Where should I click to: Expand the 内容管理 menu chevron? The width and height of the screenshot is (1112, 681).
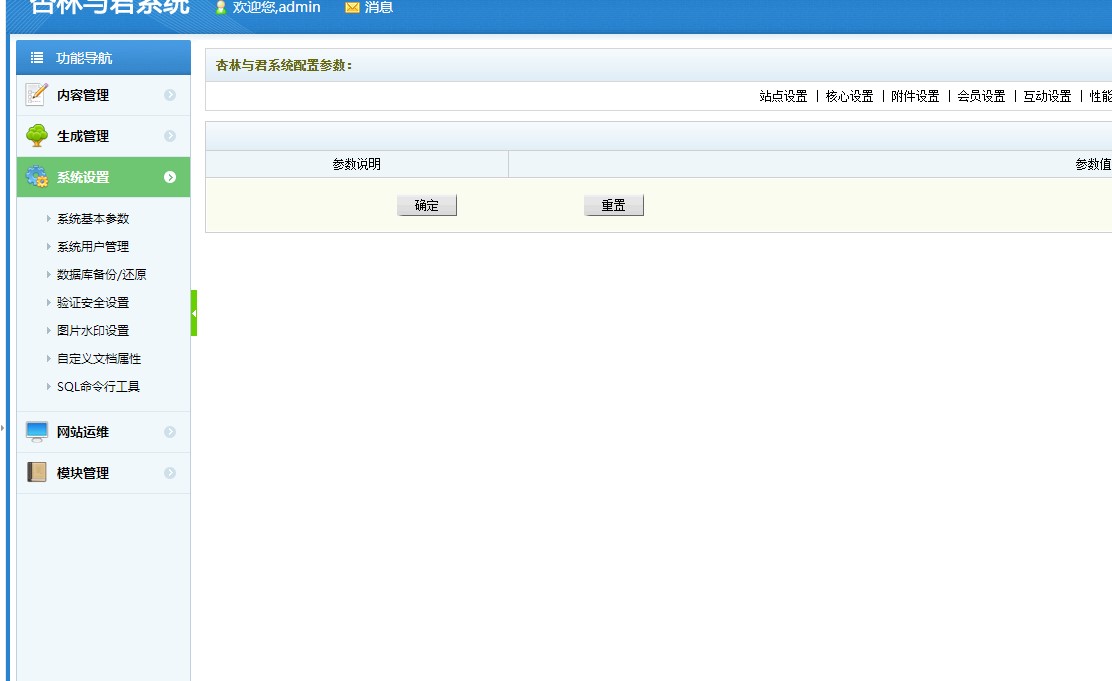[x=168, y=96]
